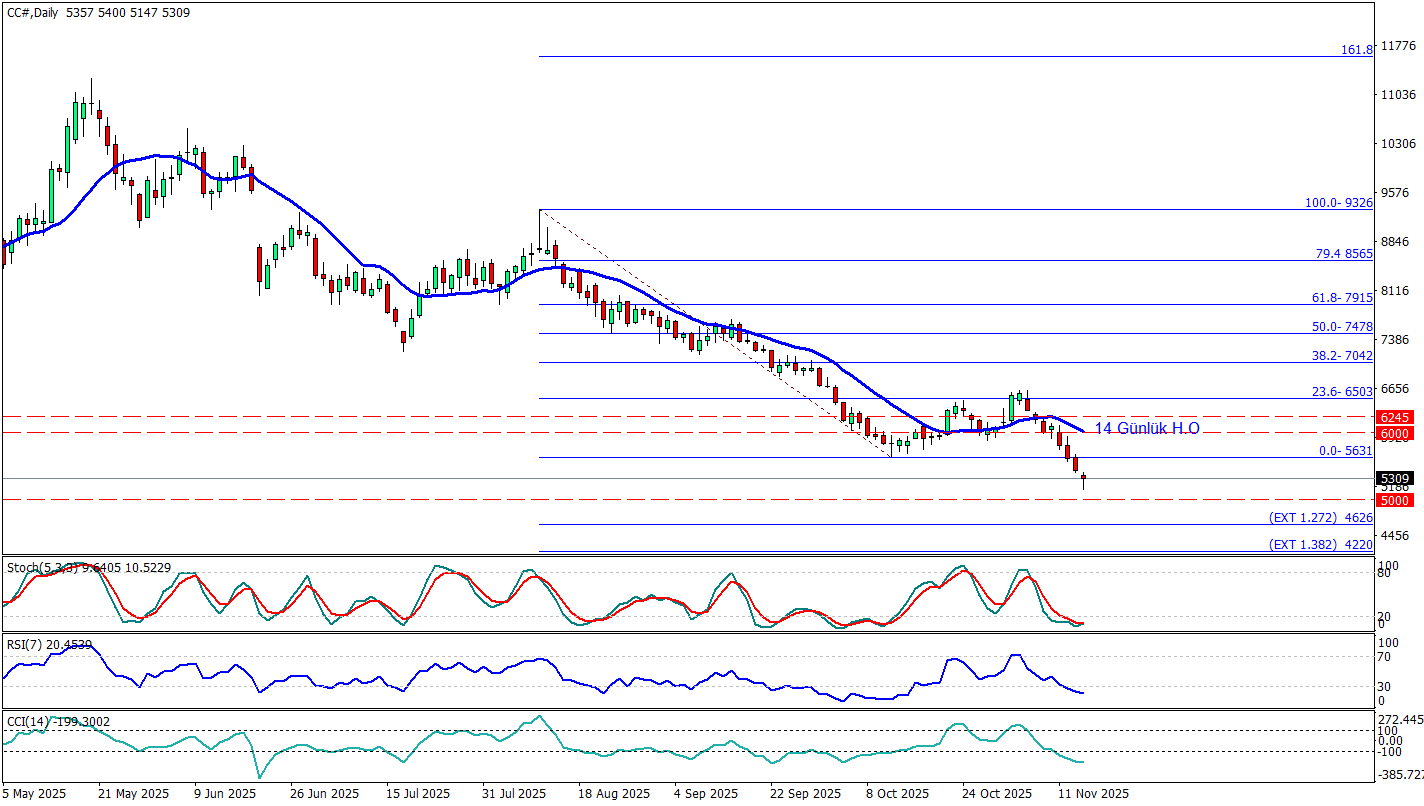Click the red 6000 price tag
Image resolution: width=1424 pixels, height=806 pixels.
tap(1393, 434)
